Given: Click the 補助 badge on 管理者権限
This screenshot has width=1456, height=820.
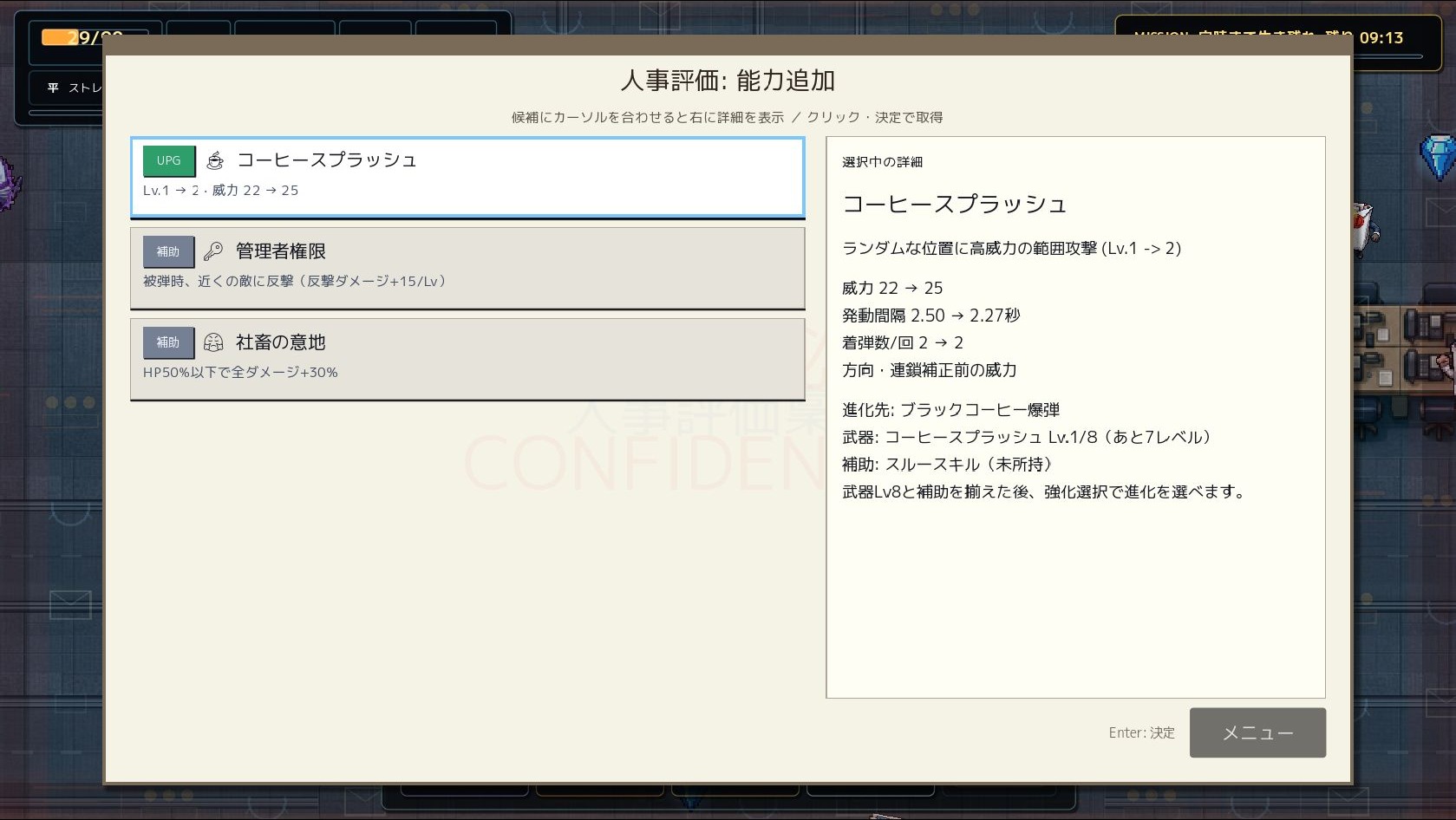Looking at the screenshot, I should (168, 251).
